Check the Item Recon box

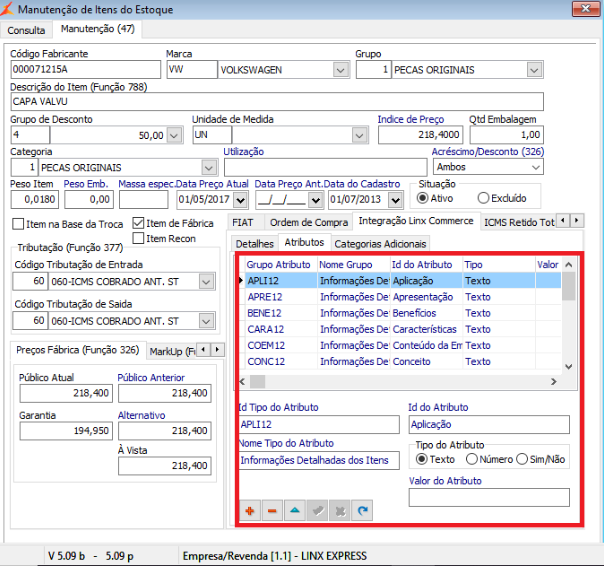[x=138, y=238]
